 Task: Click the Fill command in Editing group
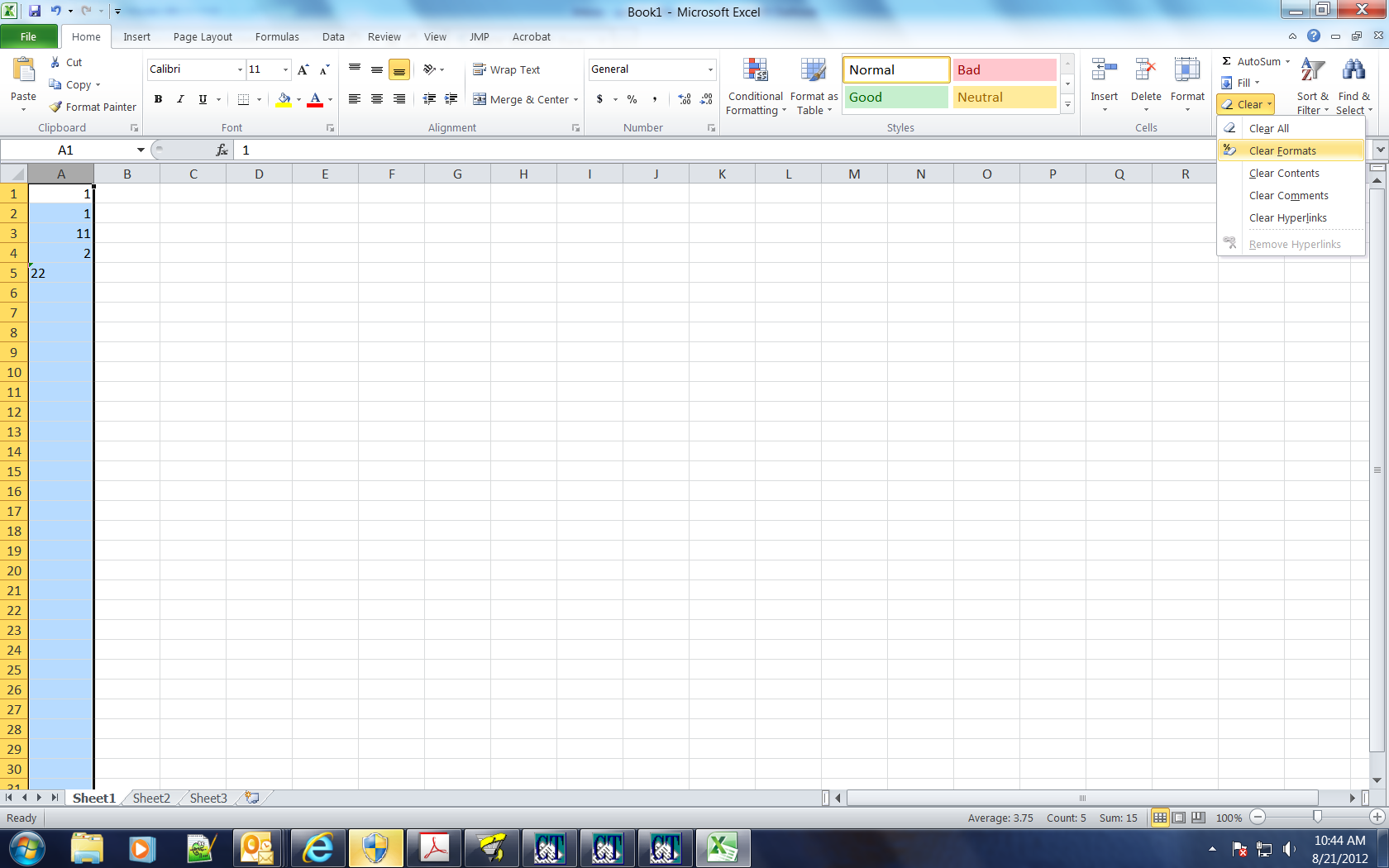[1241, 83]
